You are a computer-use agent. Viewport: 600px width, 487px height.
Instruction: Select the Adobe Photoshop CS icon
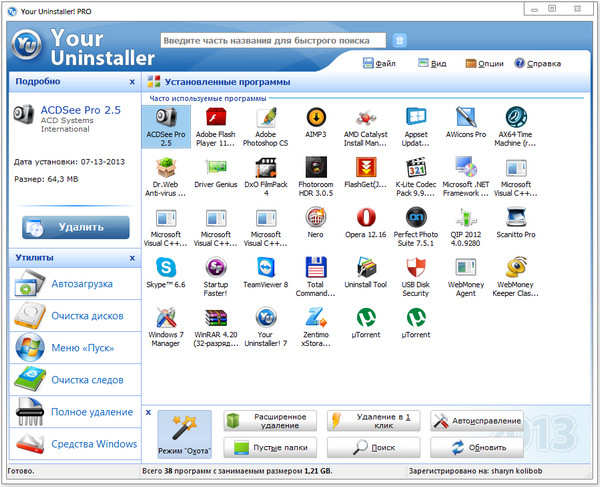[265, 118]
